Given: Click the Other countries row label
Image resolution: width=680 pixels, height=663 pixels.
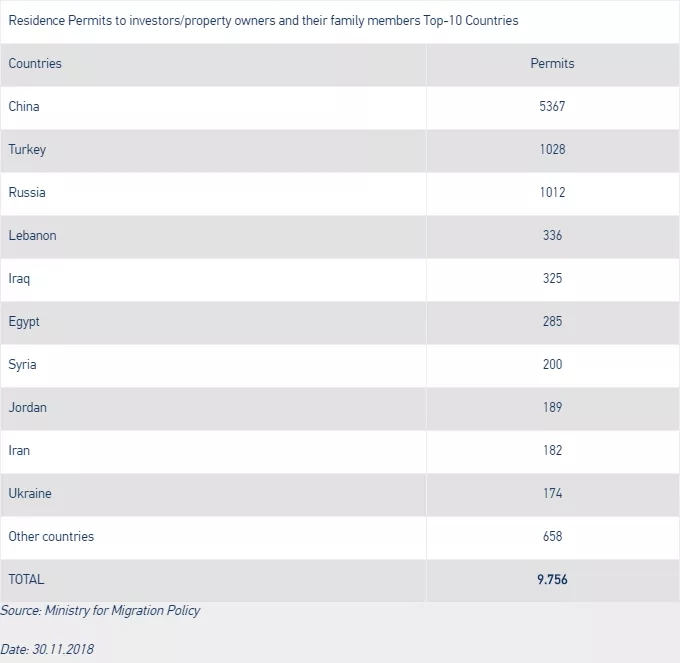Looking at the screenshot, I should coord(51,536).
